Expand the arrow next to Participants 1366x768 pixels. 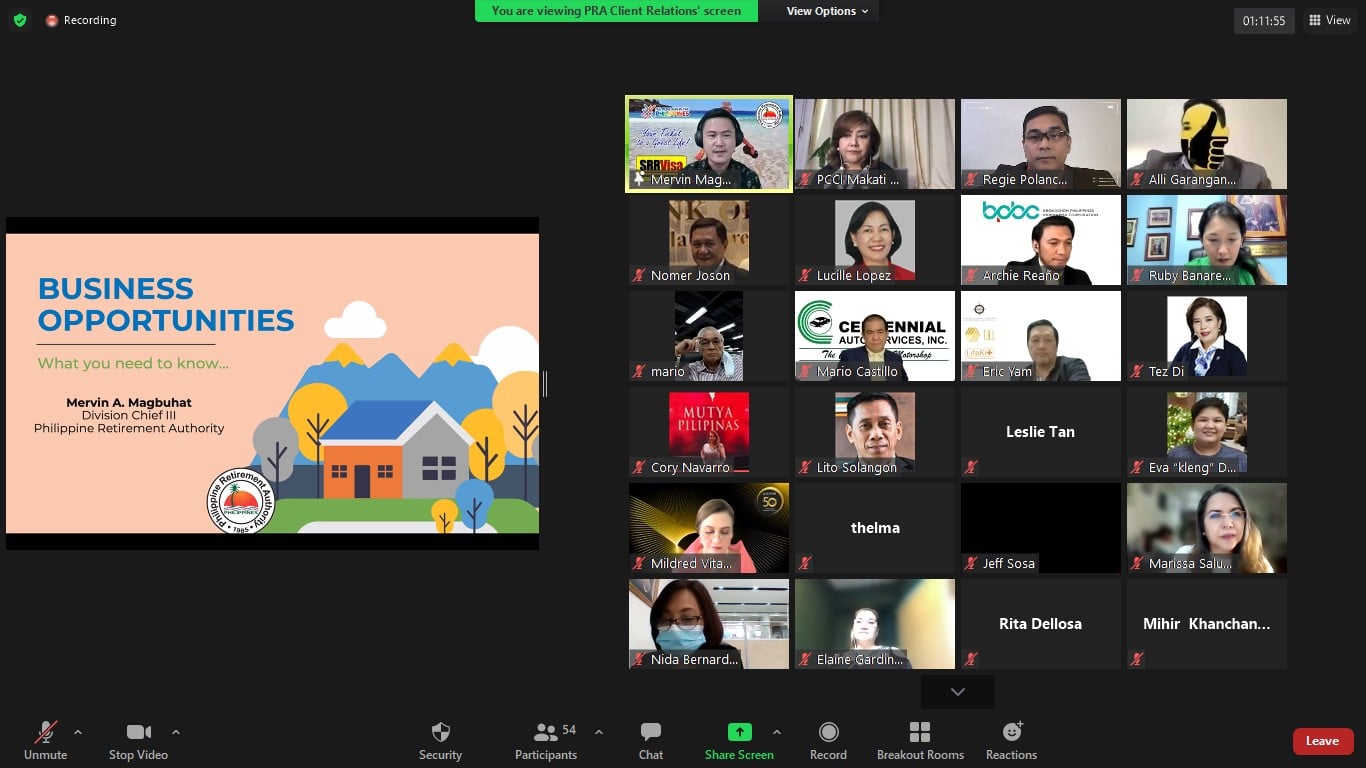point(599,732)
